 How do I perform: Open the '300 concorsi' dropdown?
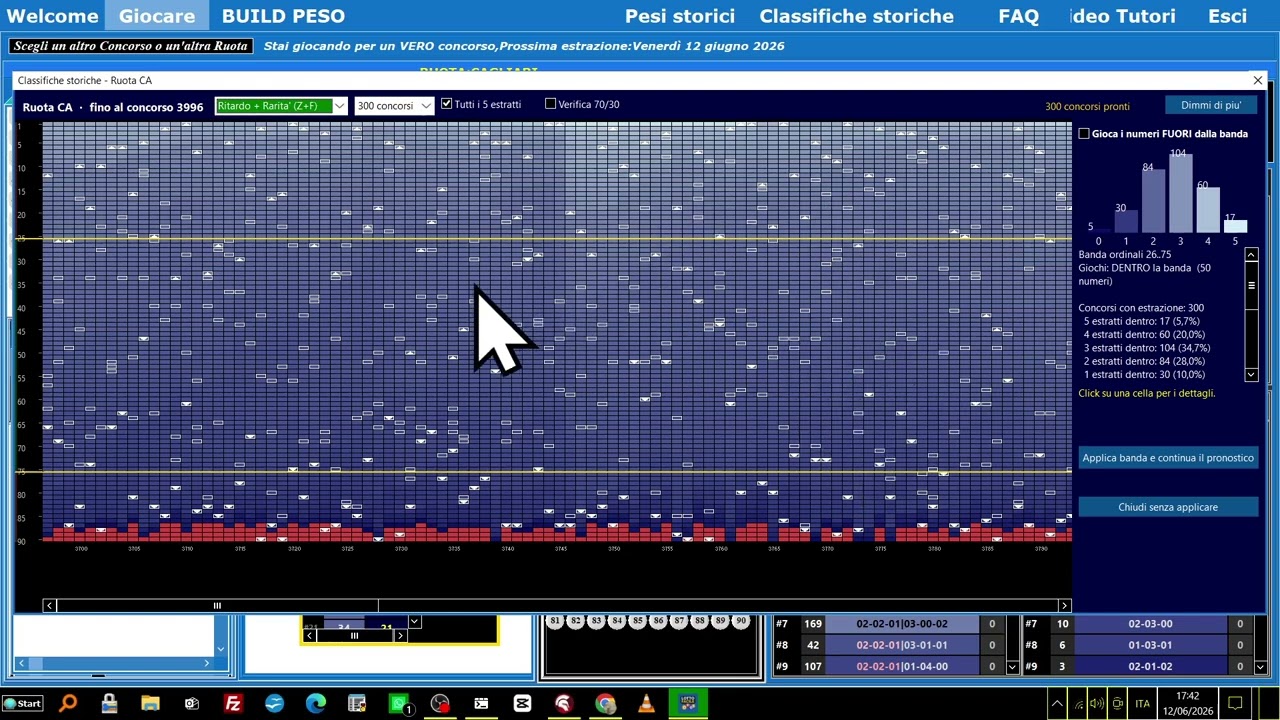click(x=394, y=106)
